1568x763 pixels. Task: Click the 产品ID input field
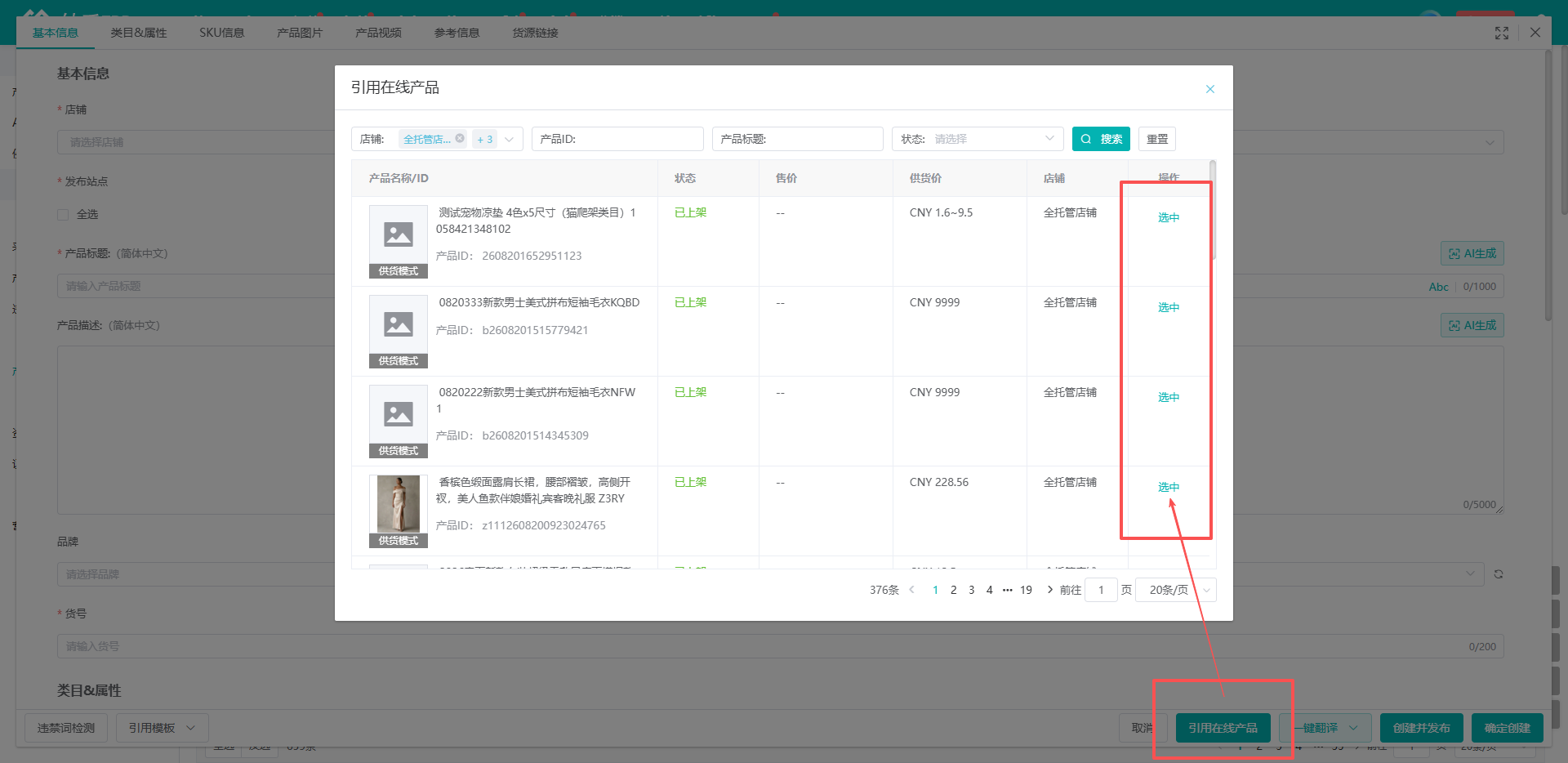617,139
